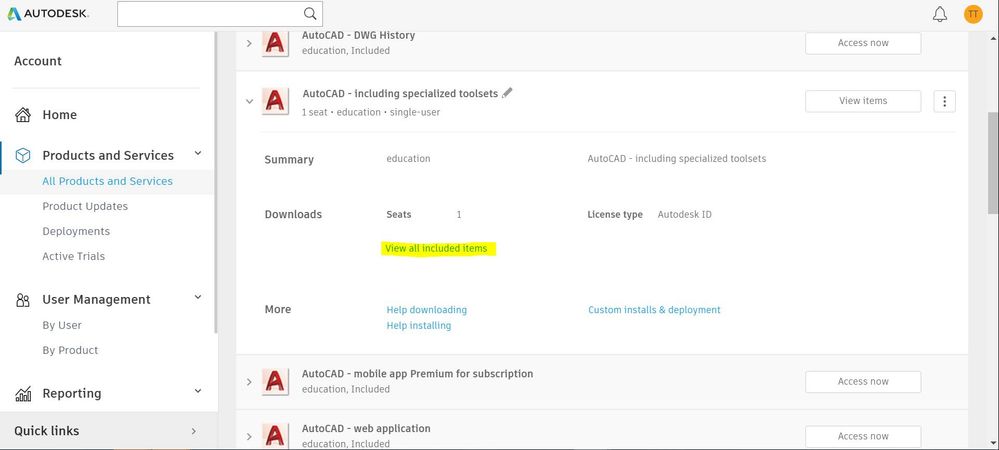Expand the AutoCAD - DWG History row
Screen dimensions: 999x450
pyautogui.click(x=249, y=43)
